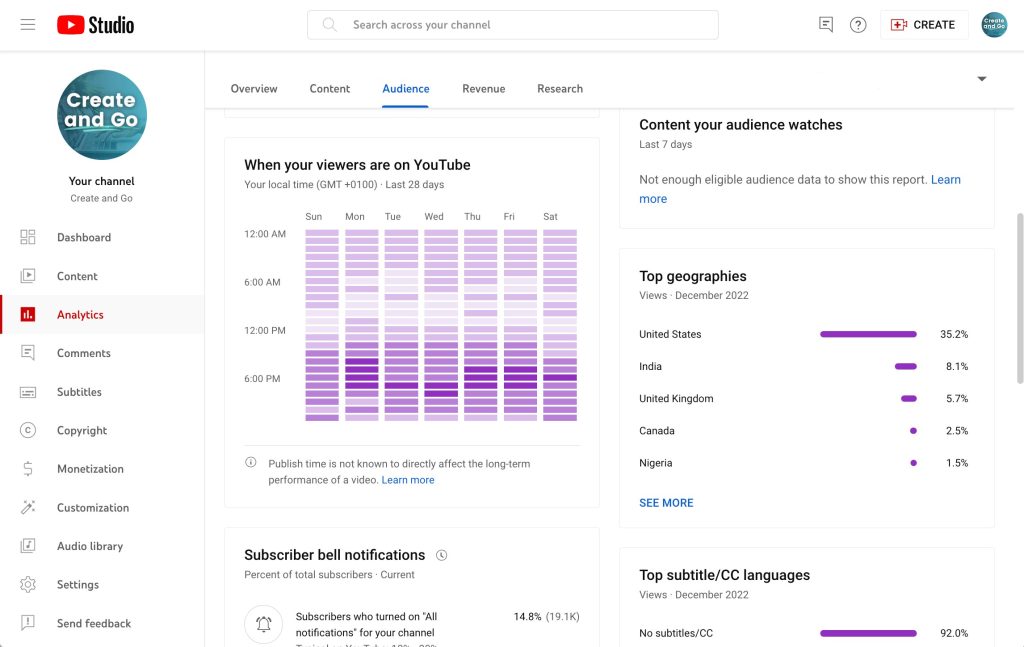Click the Learn more link about publish time

[408, 479]
